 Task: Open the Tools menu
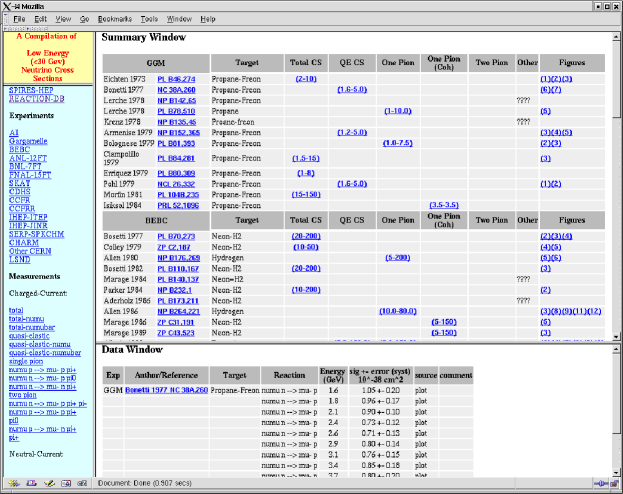tap(149, 19)
